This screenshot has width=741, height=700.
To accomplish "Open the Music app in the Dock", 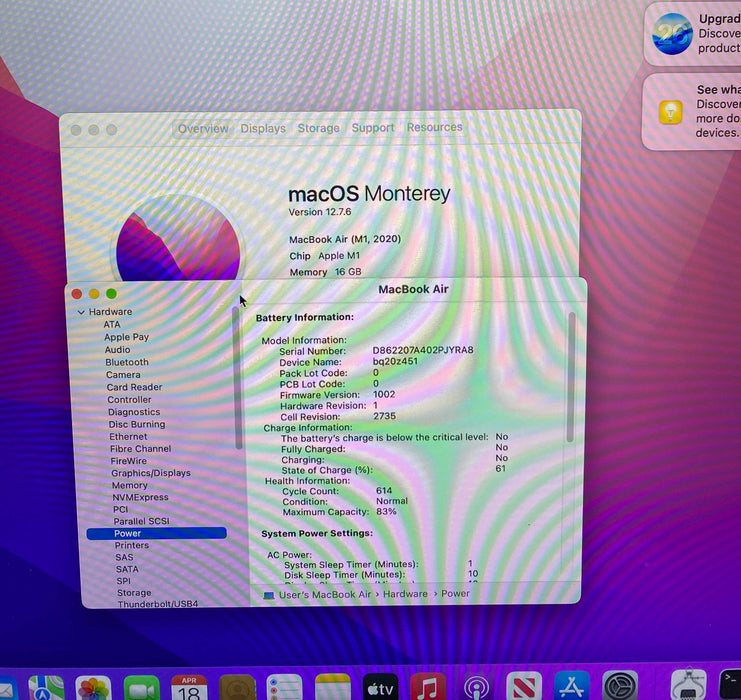I will coord(428,686).
